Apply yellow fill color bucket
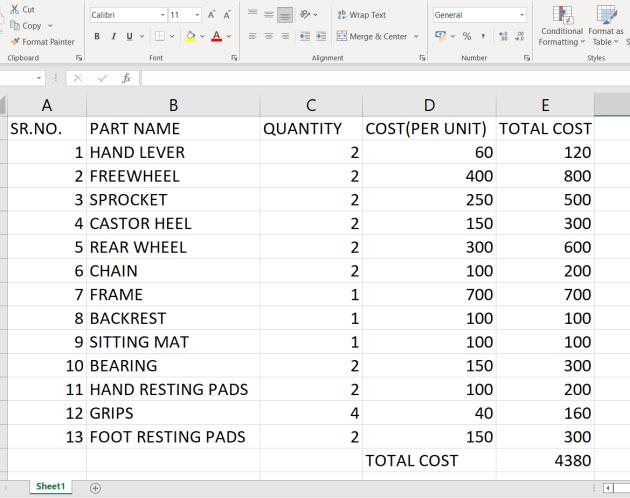 coord(190,37)
